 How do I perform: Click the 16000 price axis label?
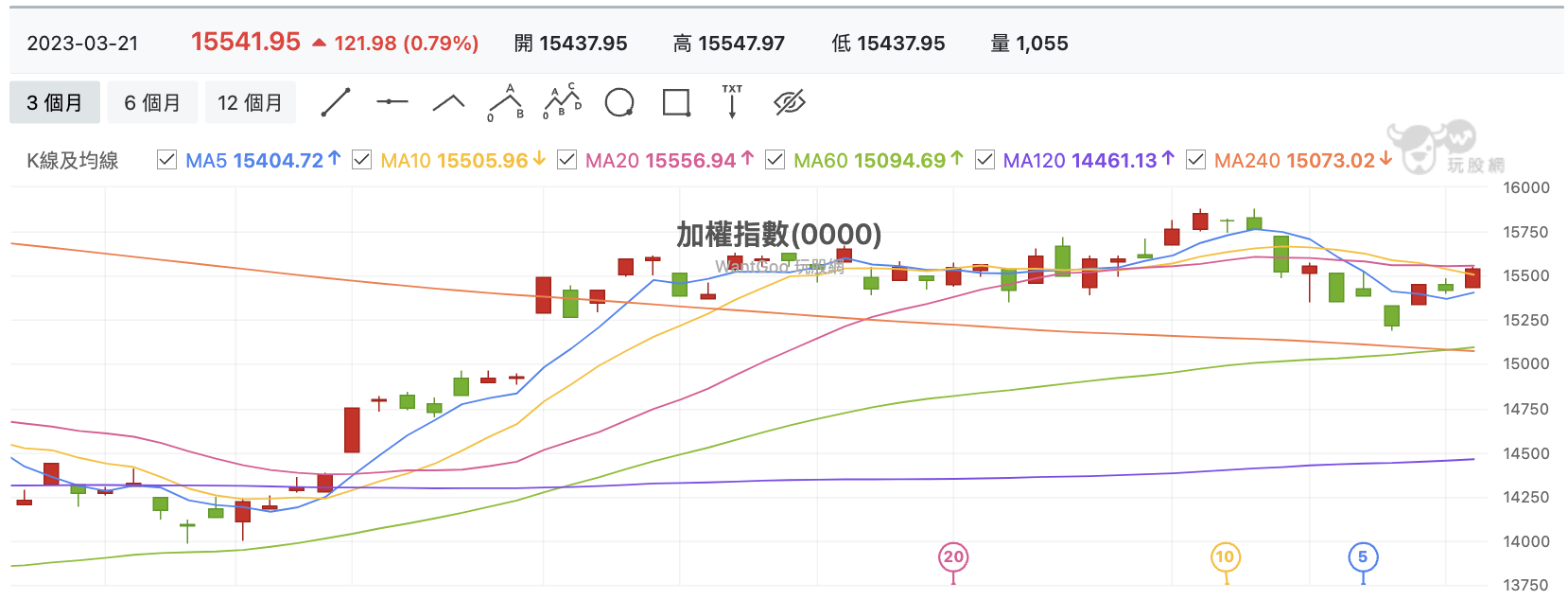click(1526, 187)
